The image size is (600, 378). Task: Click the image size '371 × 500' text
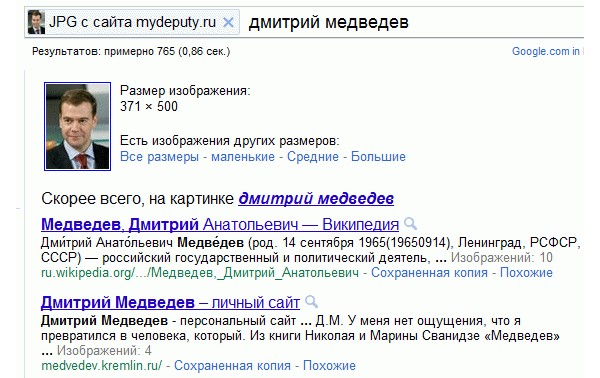tap(149, 106)
